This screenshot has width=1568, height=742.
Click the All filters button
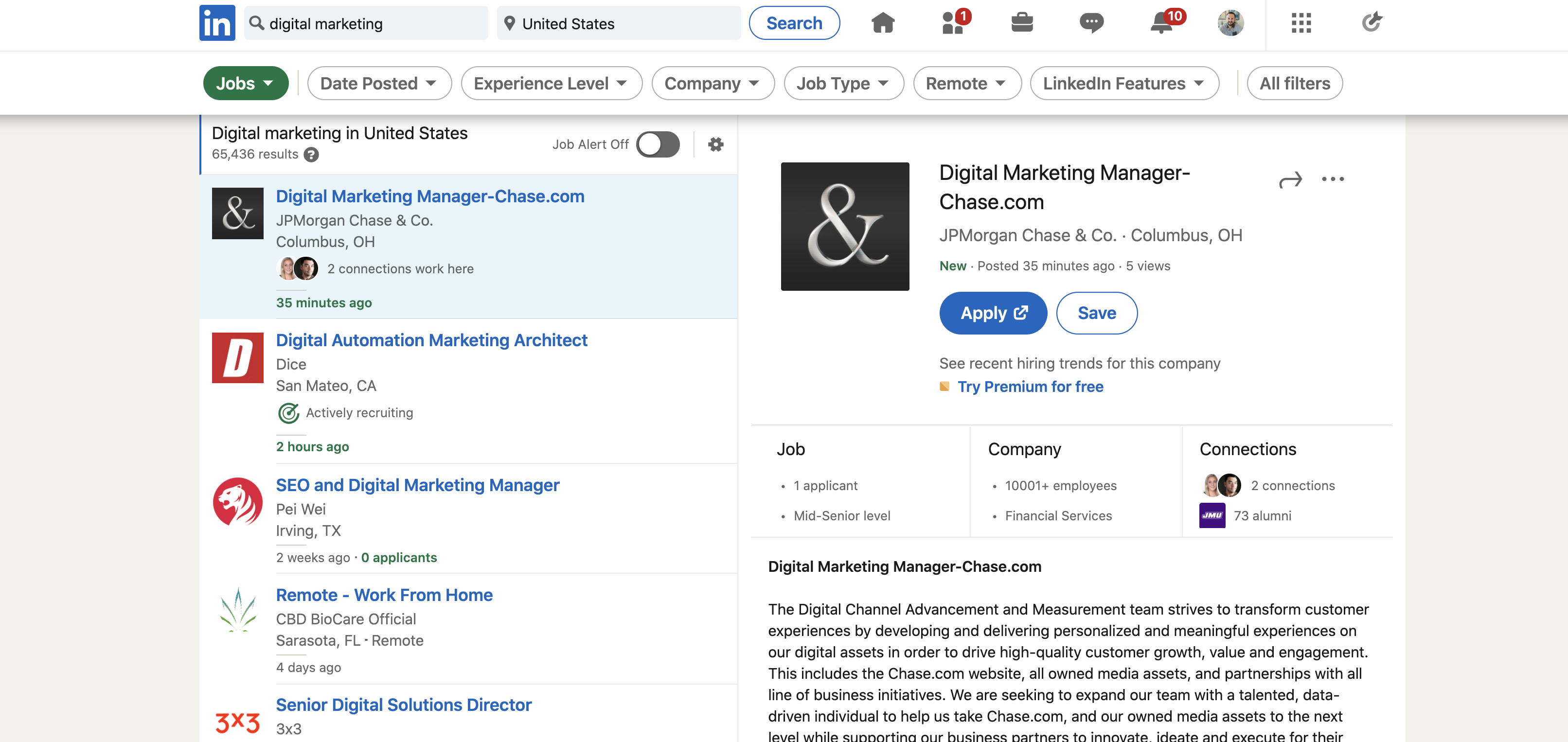click(x=1294, y=83)
